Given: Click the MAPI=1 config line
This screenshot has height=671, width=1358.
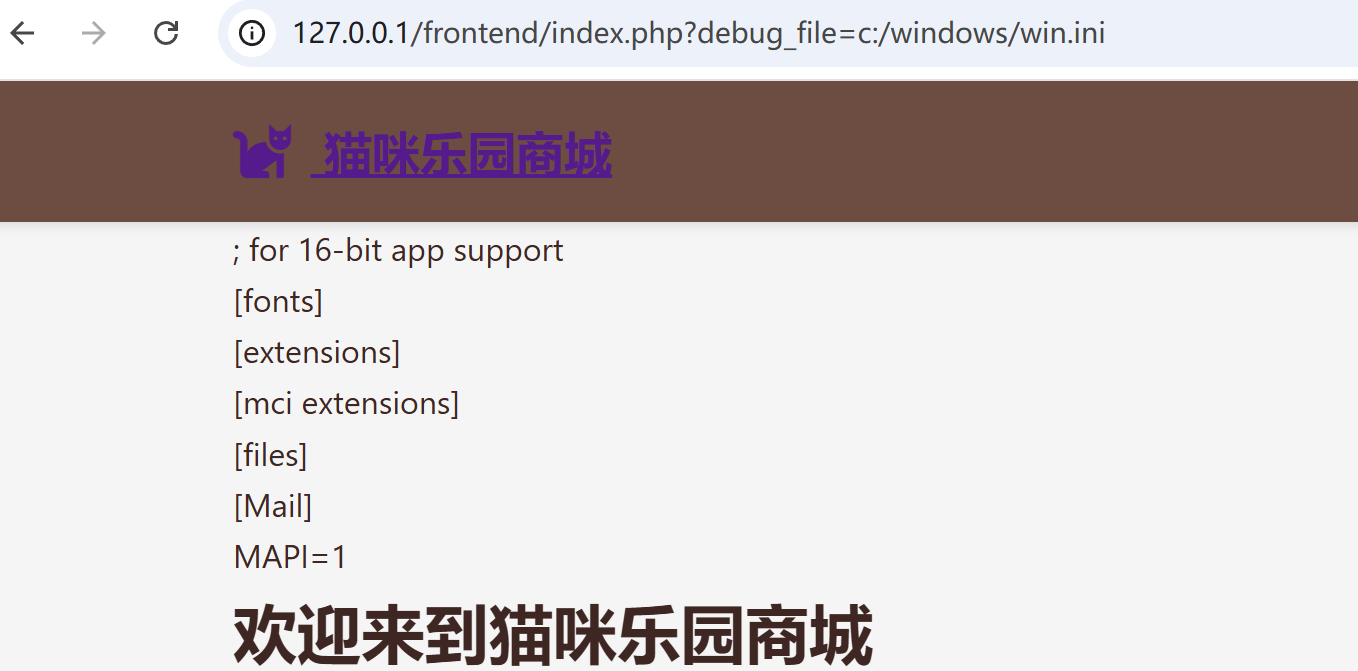Looking at the screenshot, I should click(x=290, y=557).
